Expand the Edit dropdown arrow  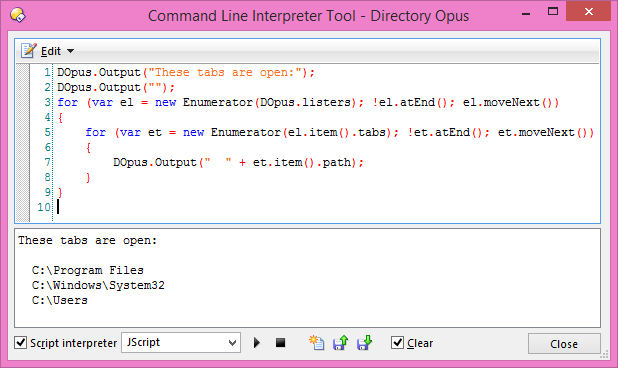pos(71,51)
